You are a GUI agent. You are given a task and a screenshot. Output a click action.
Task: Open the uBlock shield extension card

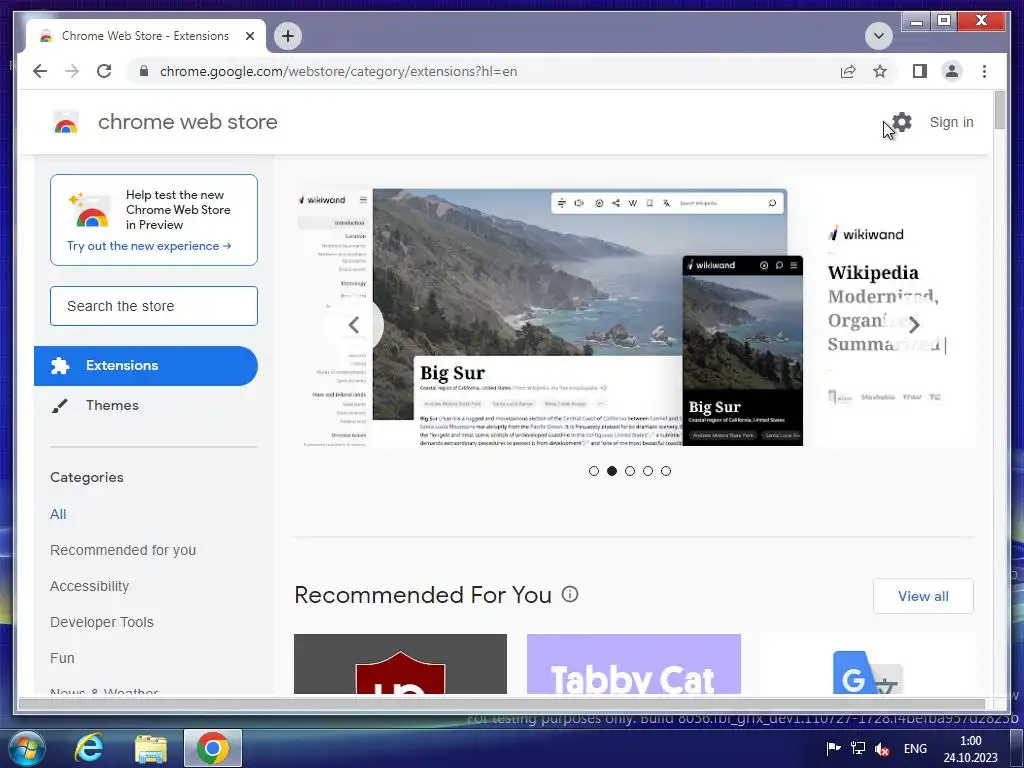[x=400, y=664]
